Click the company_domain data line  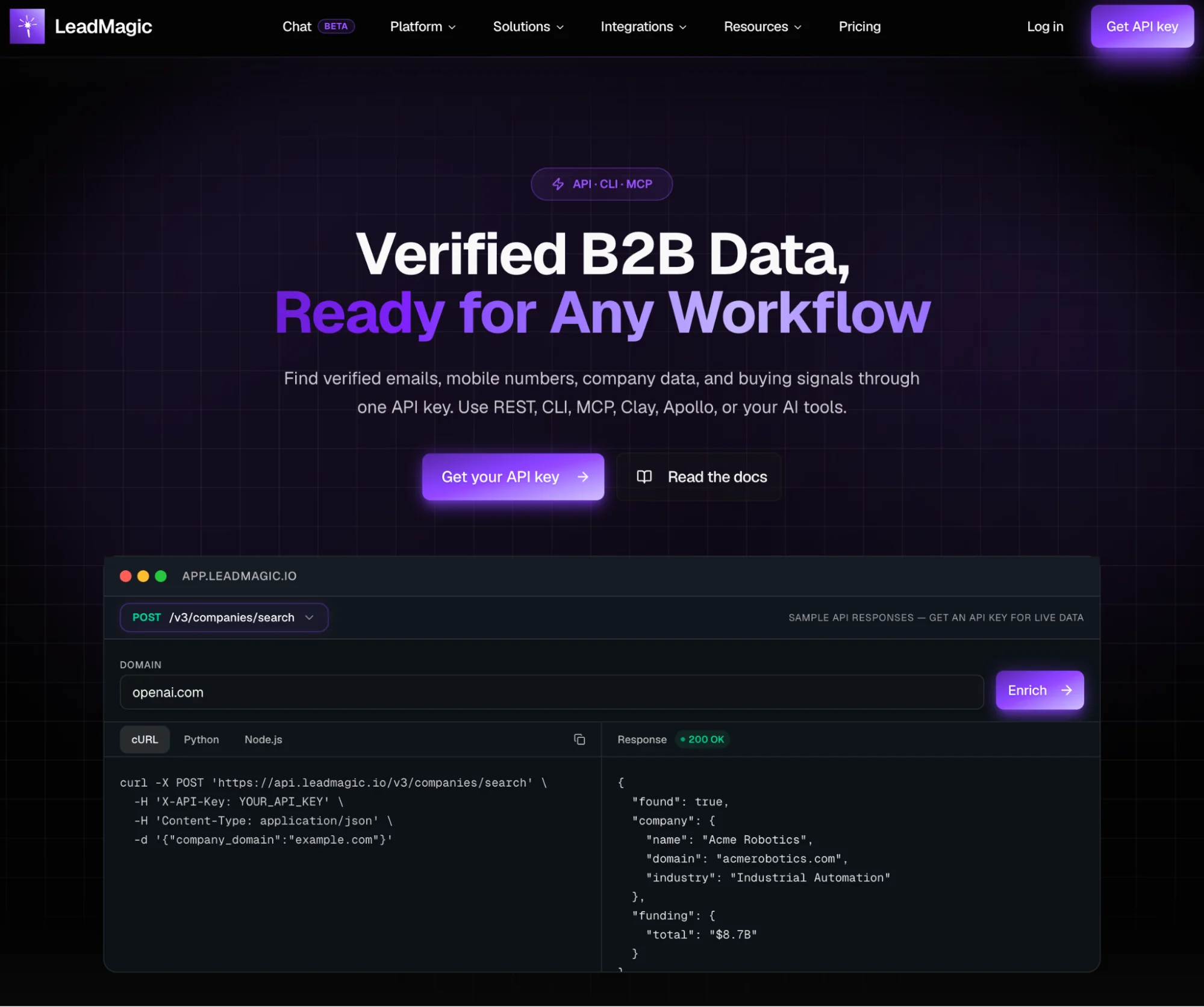263,840
